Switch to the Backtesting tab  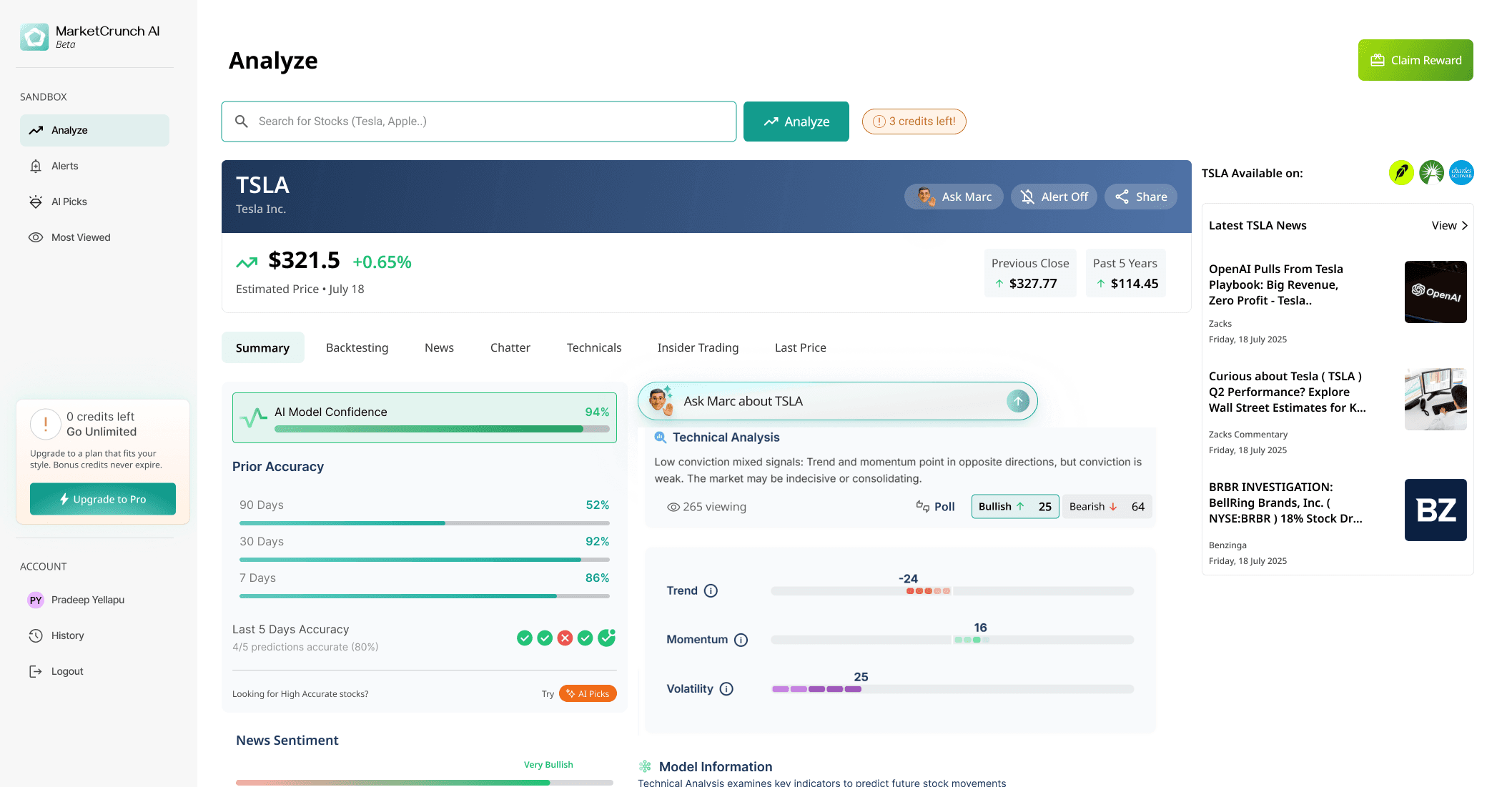pos(357,347)
